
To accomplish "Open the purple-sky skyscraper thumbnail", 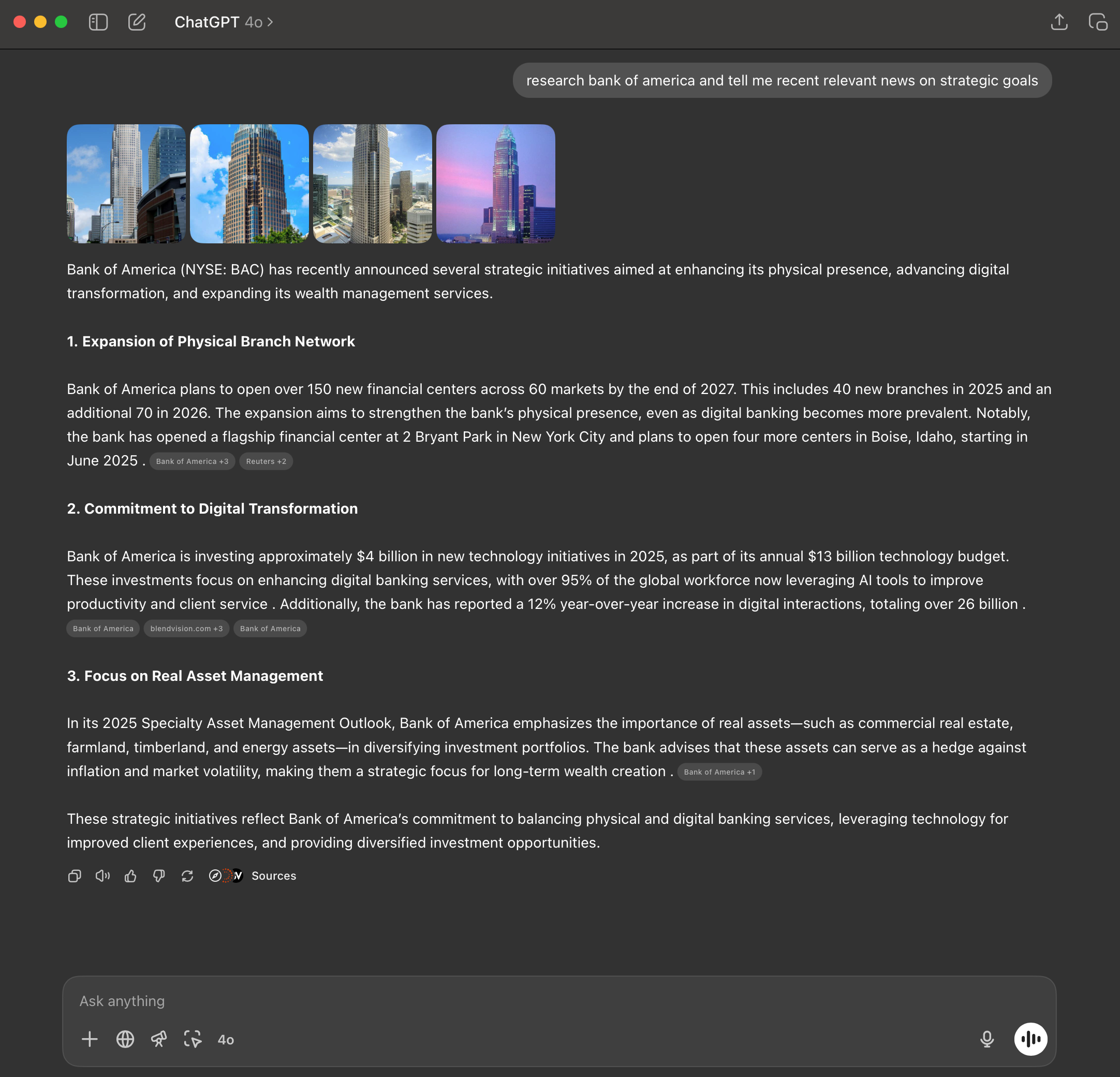I will 495,183.
